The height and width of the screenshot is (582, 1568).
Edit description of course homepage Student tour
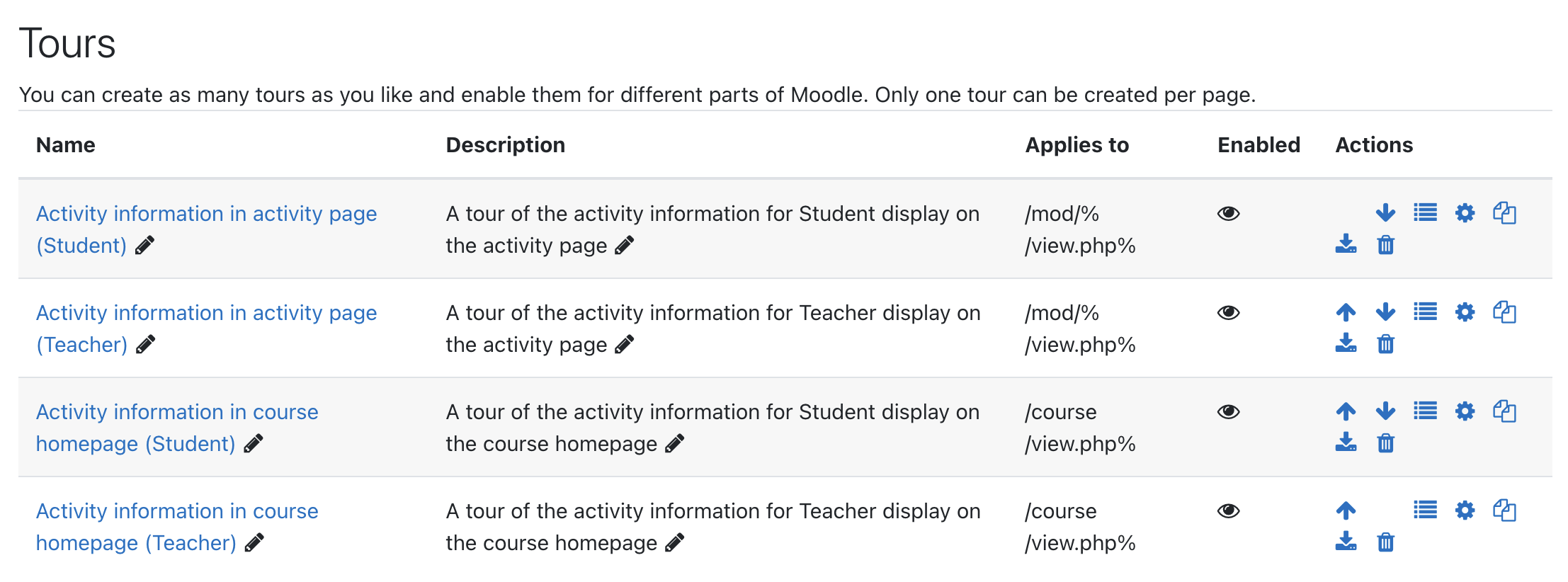674,444
